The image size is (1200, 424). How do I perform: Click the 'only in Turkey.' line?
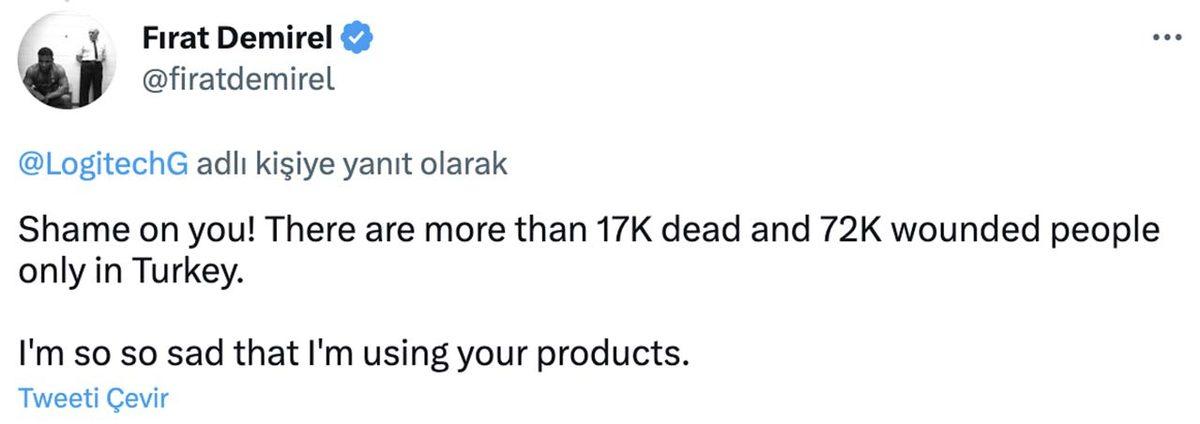pos(131,273)
